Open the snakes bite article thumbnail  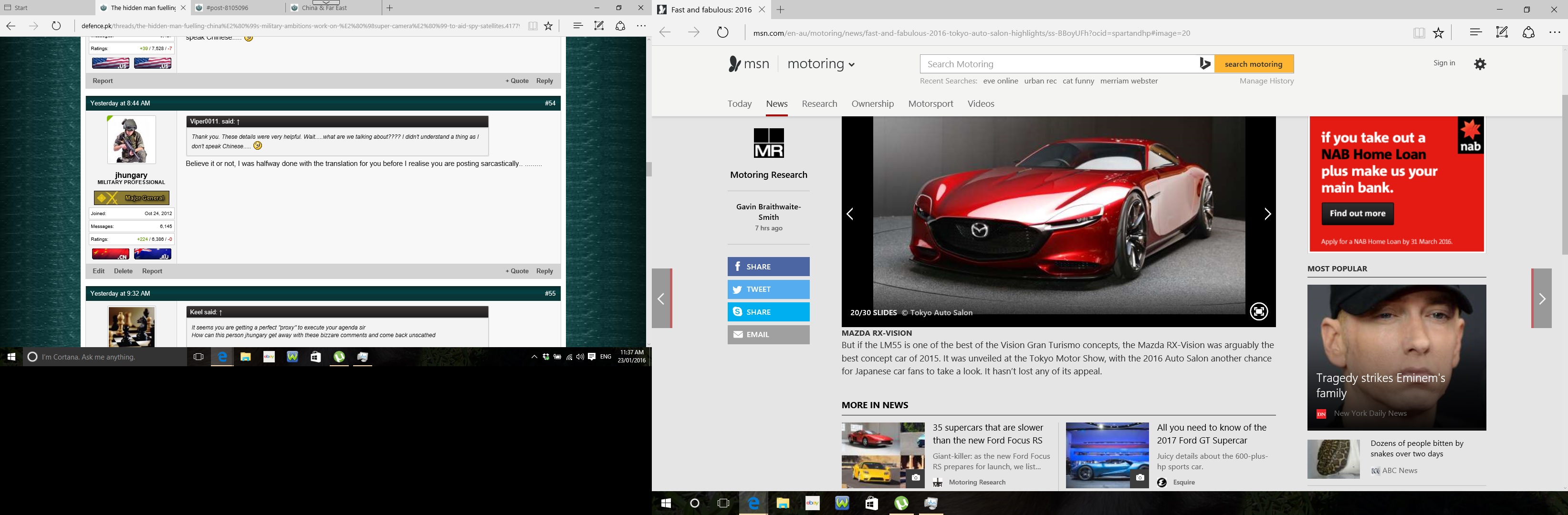(x=1333, y=459)
